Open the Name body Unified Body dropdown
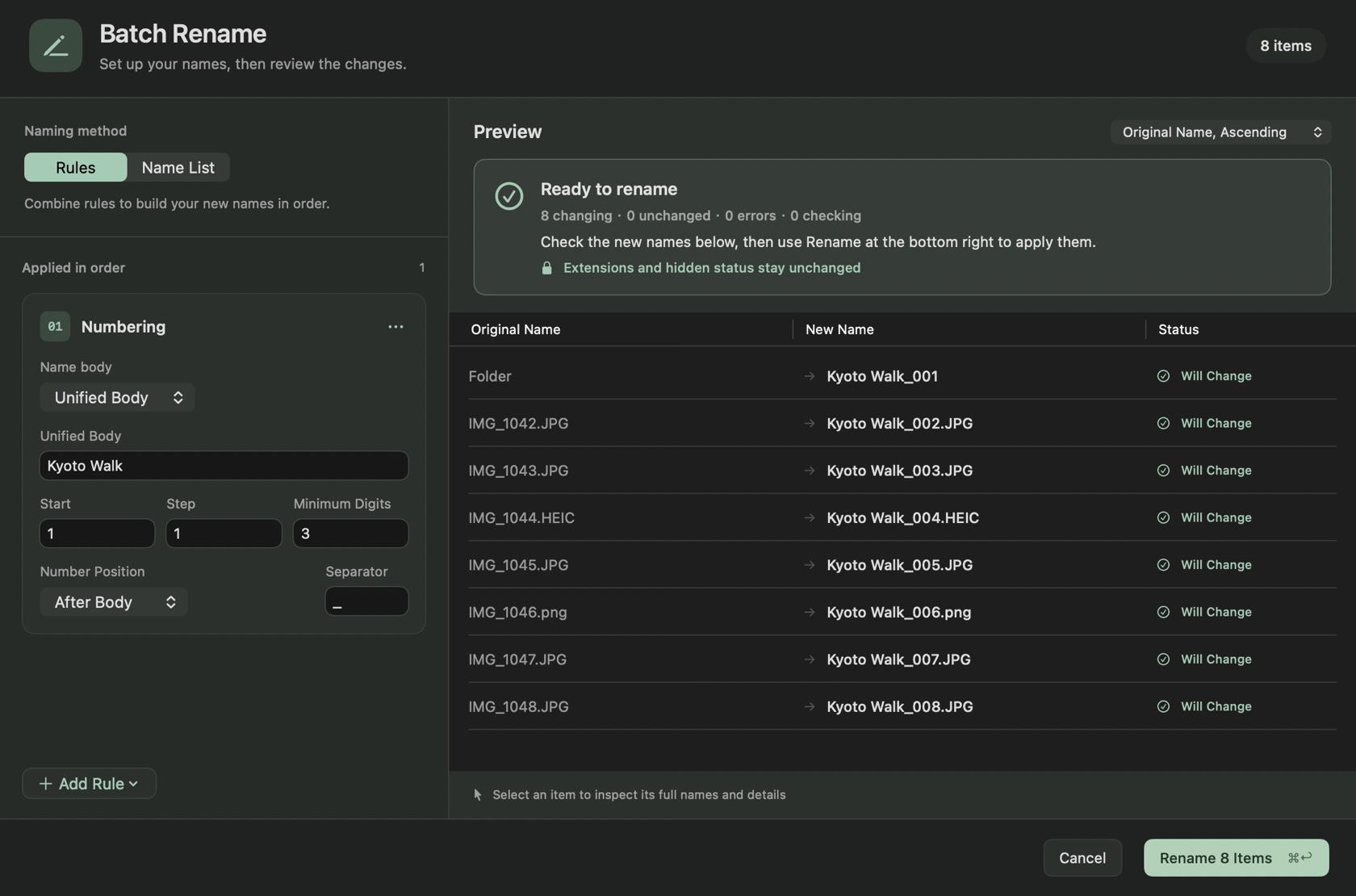Viewport: 1356px width, 896px height. [x=117, y=397]
